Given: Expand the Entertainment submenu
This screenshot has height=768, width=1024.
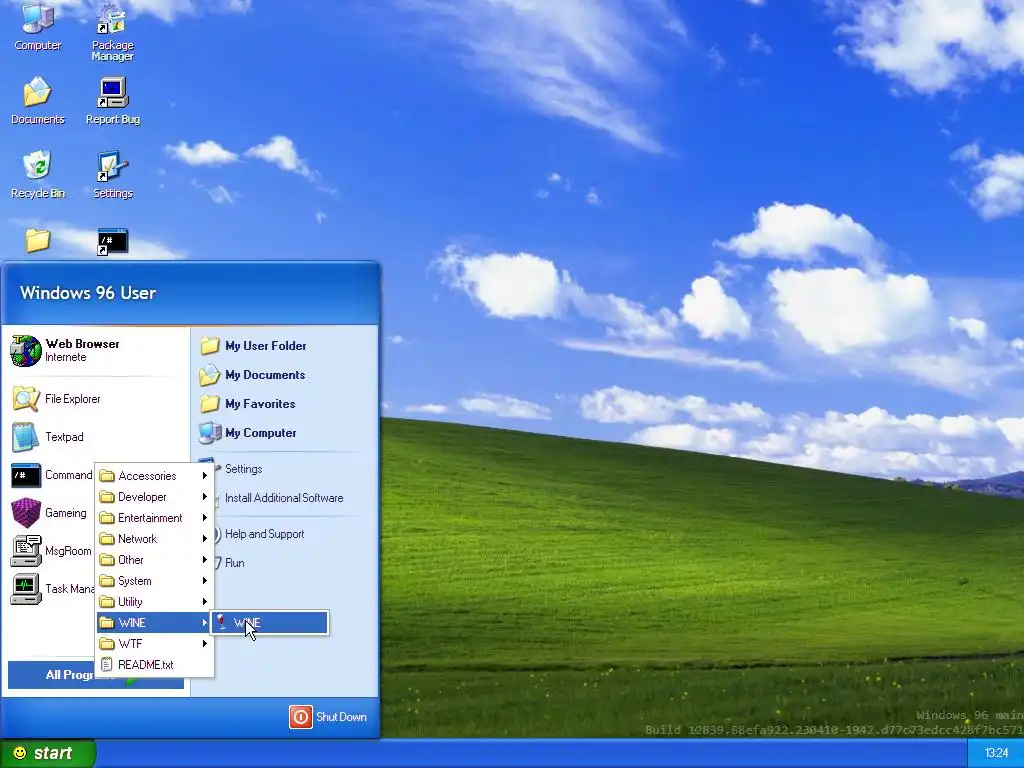Looking at the screenshot, I should coord(155,517).
